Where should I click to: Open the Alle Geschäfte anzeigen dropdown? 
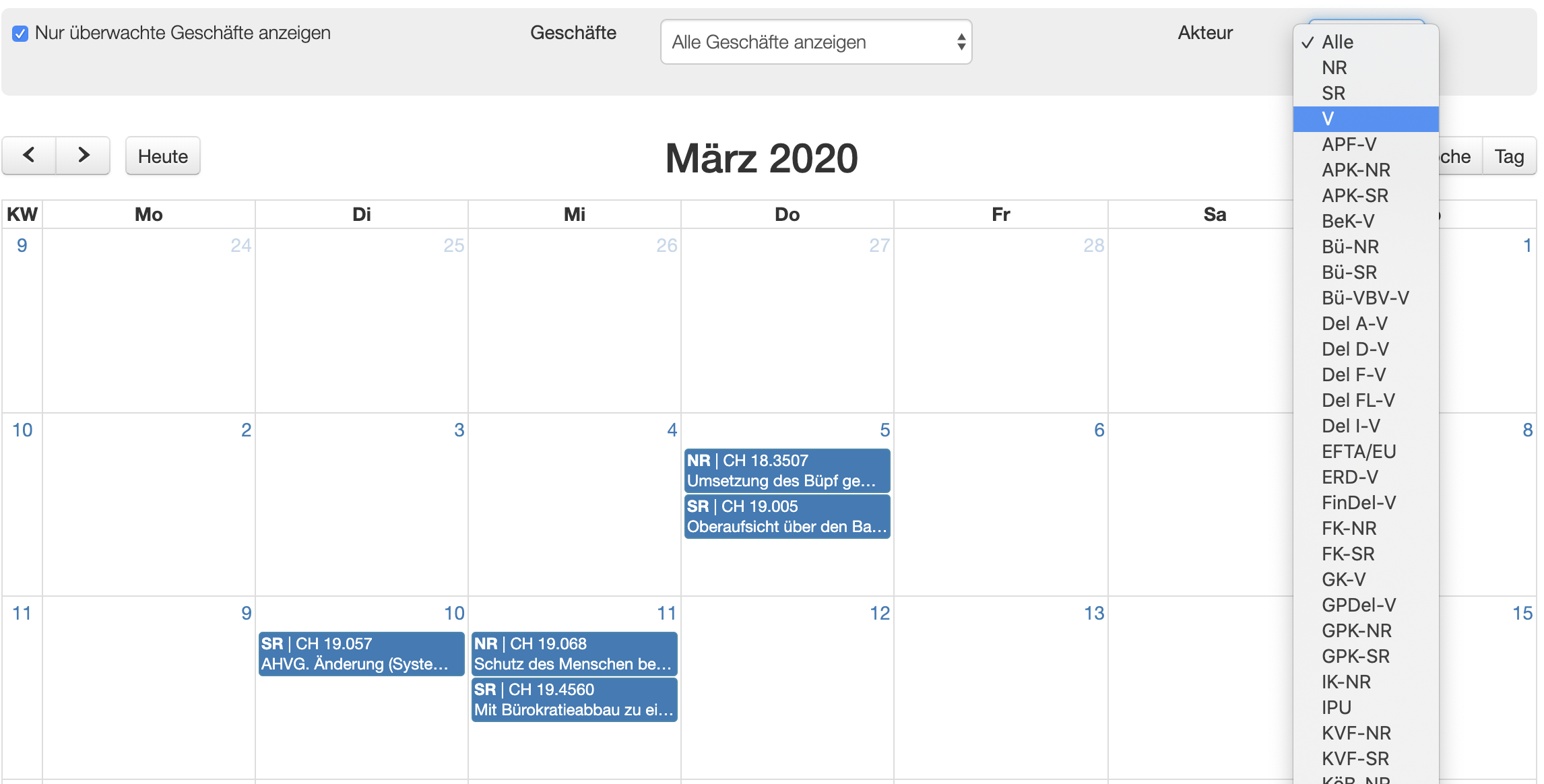tap(816, 42)
